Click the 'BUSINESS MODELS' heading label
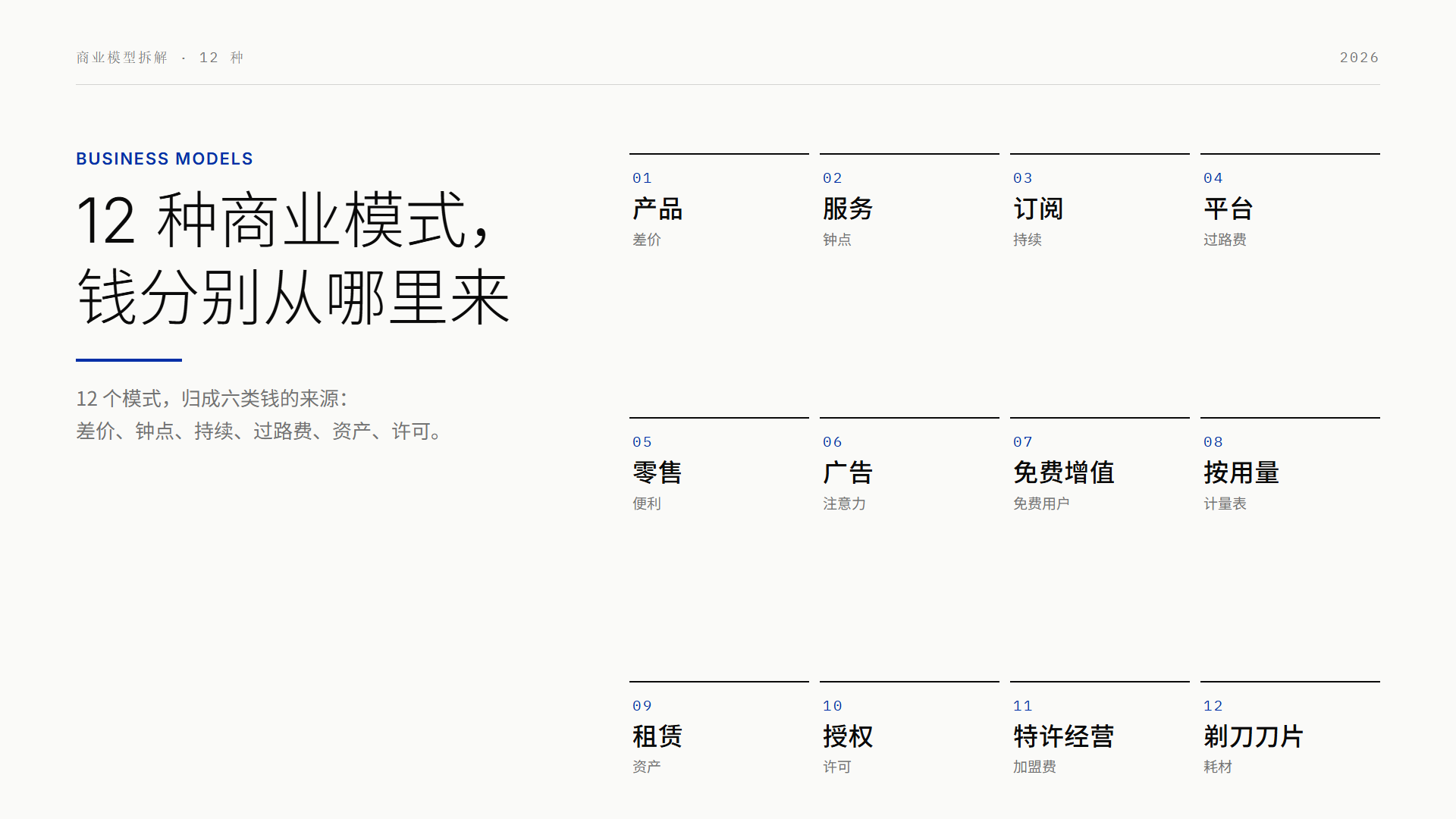The height and width of the screenshot is (819, 1456). point(165,158)
